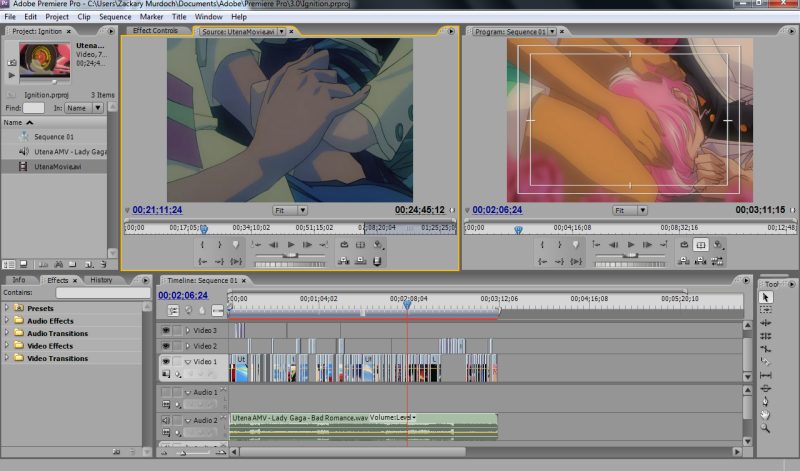
Task: Switch Project panel to list view
Action: pos(9,264)
